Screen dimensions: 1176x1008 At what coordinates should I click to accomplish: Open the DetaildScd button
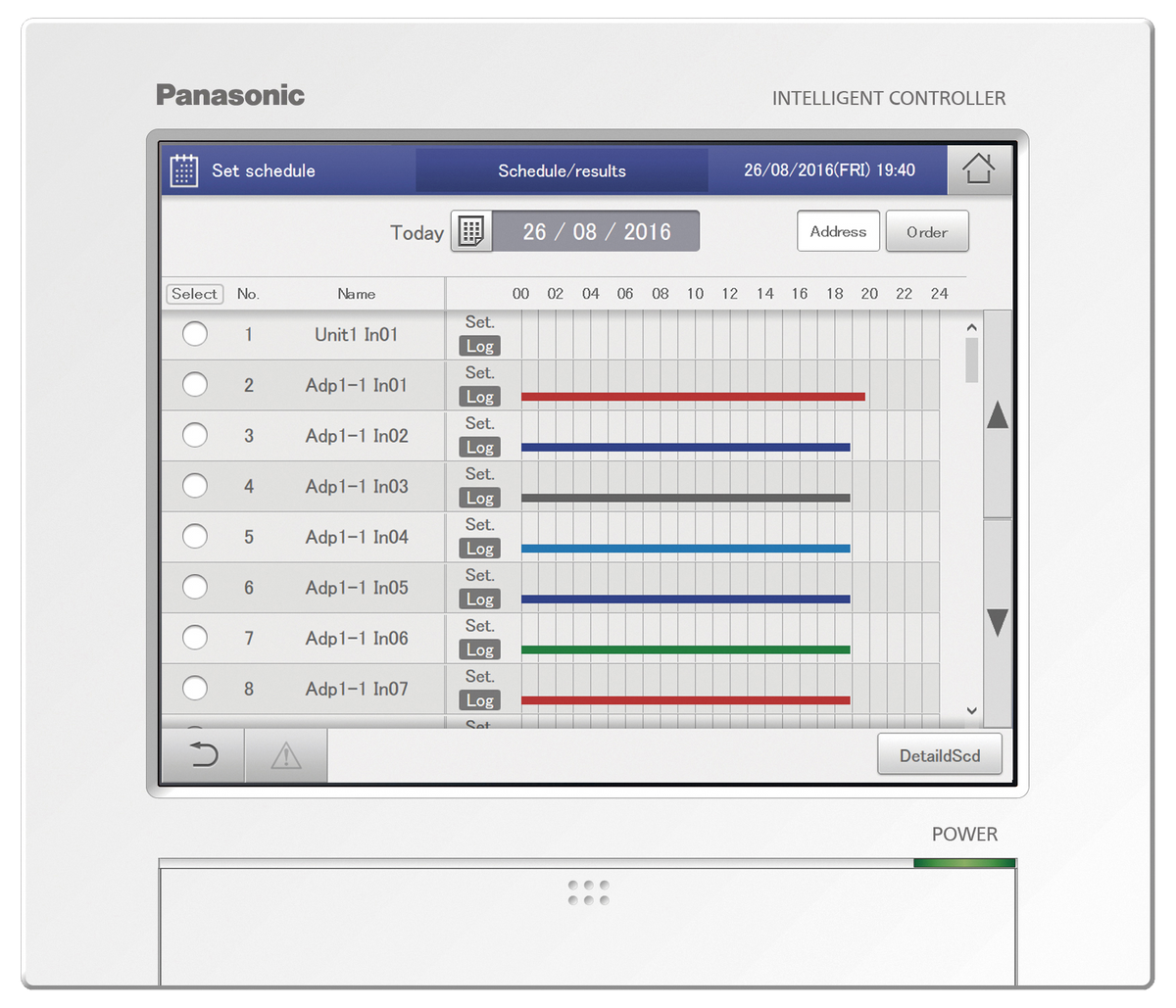940,755
